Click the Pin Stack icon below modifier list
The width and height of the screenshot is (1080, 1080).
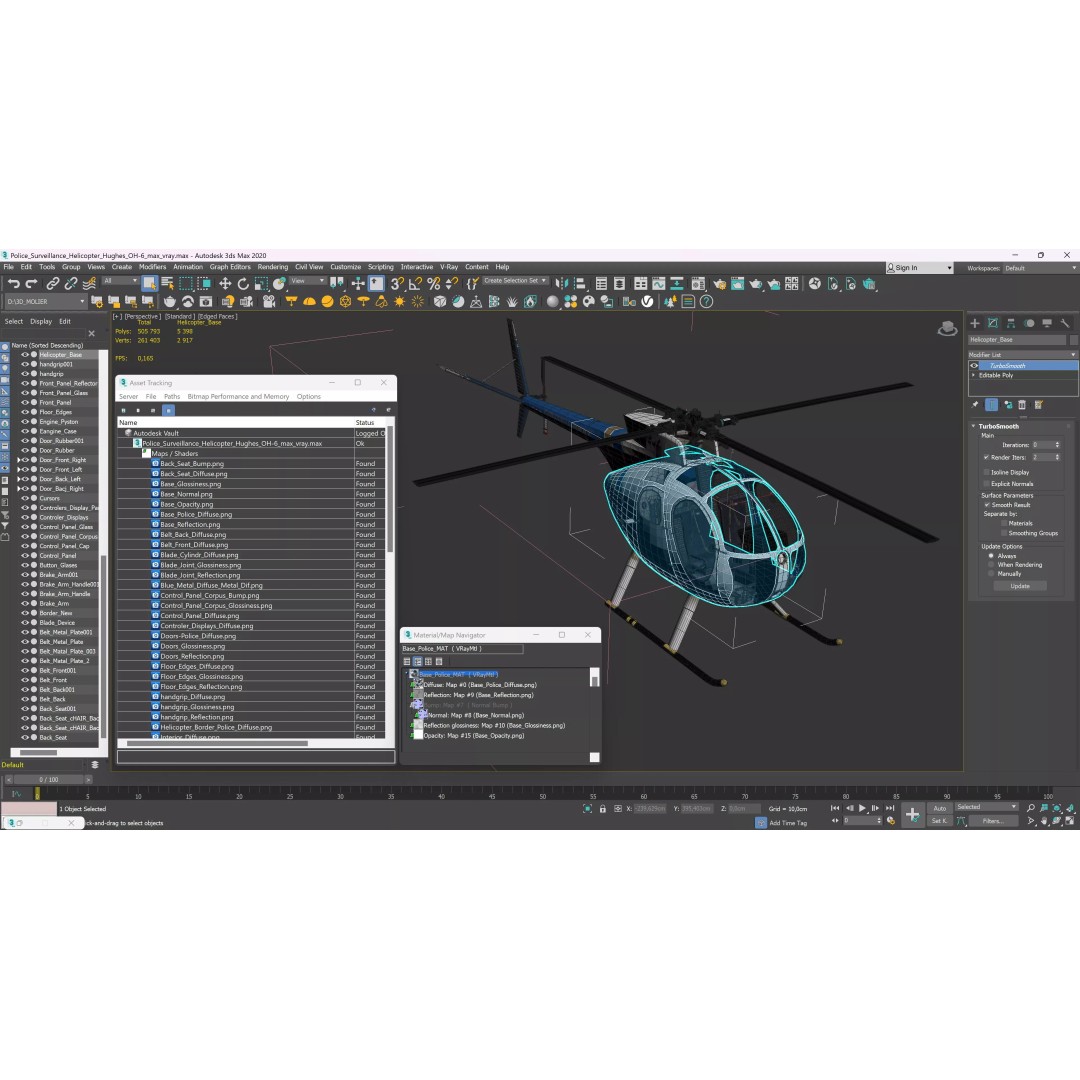click(975, 405)
